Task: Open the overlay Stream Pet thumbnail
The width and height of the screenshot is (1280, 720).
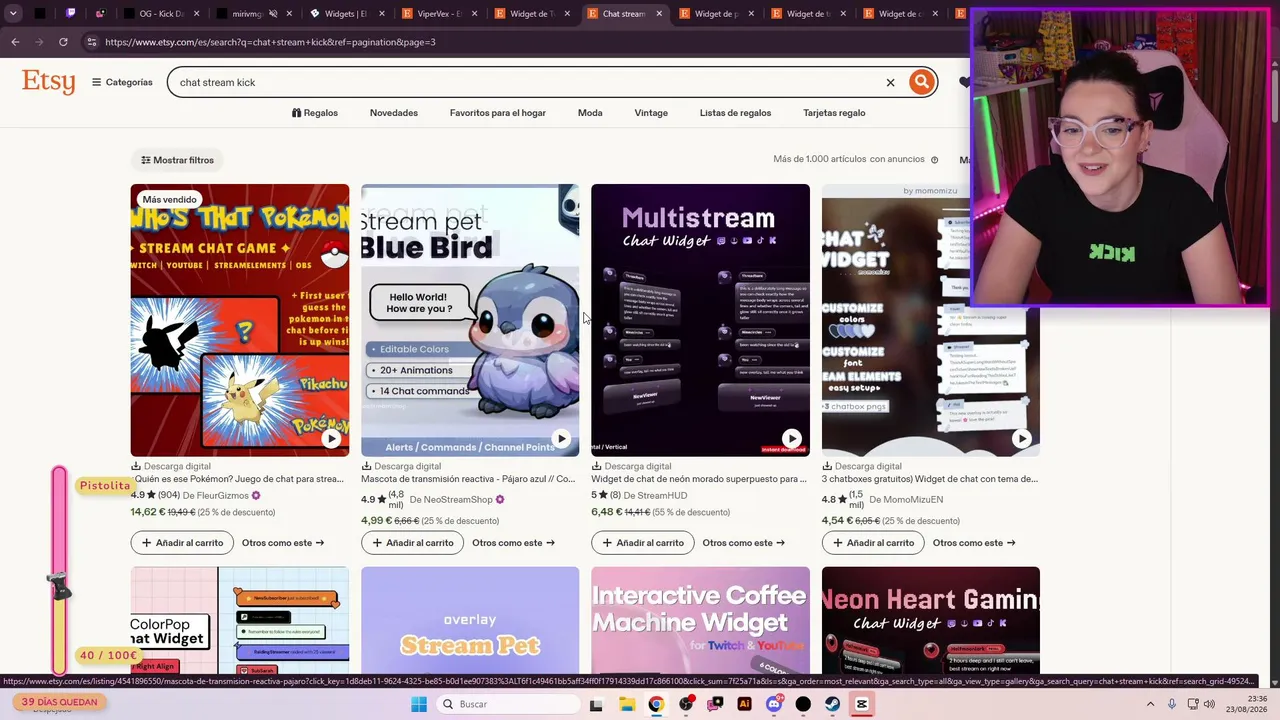Action: pyautogui.click(x=470, y=621)
